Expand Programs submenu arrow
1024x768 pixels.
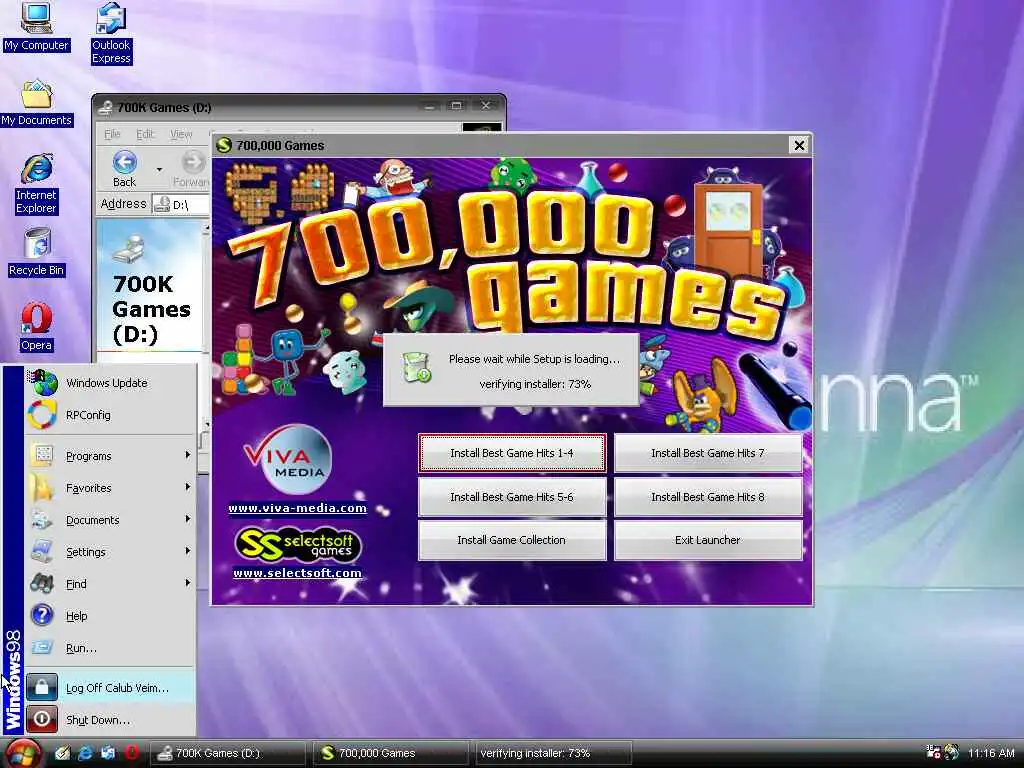tap(187, 455)
